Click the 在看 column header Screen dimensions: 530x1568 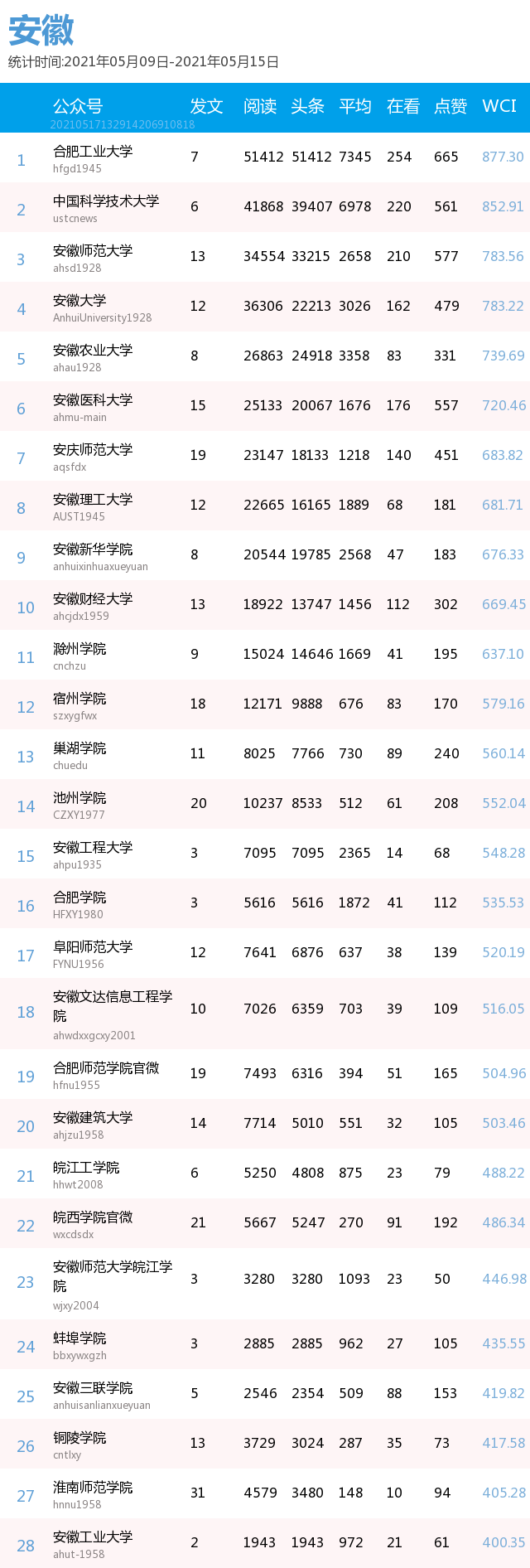coord(403,106)
